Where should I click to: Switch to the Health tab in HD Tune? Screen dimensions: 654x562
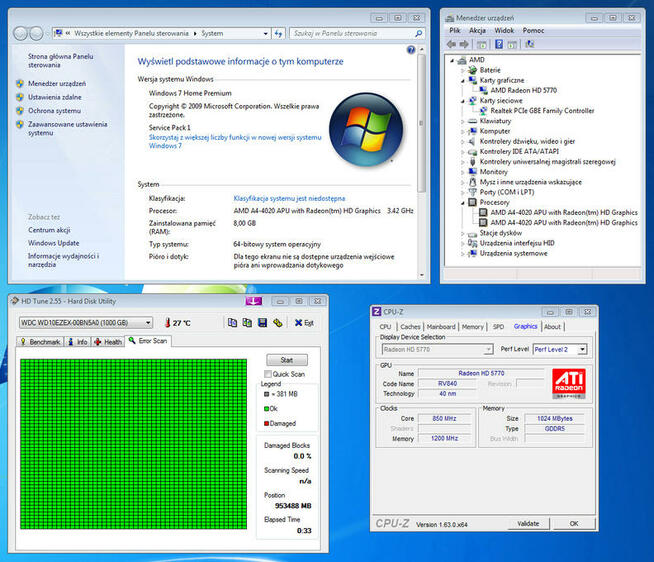(x=108, y=342)
